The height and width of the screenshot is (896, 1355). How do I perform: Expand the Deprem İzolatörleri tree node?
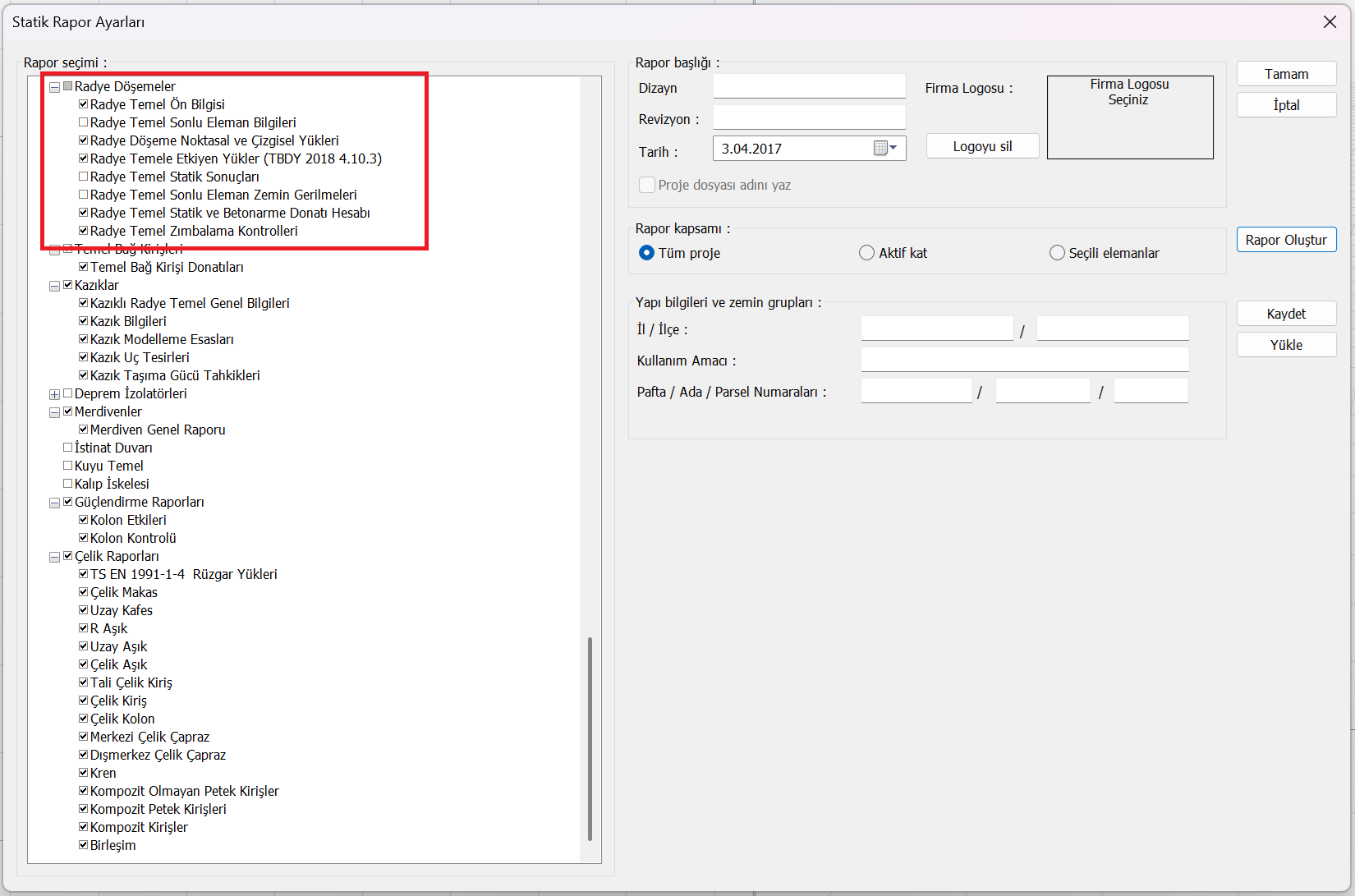pos(54,394)
